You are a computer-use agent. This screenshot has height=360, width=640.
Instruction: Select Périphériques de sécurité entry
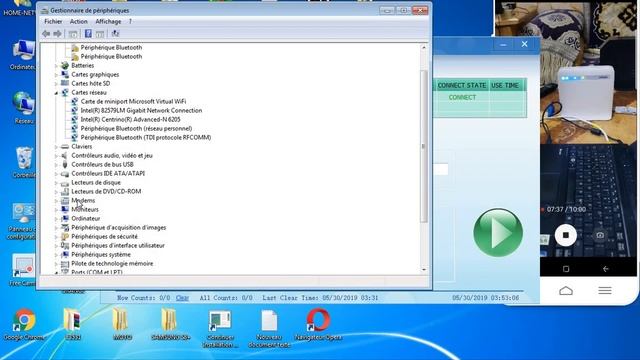point(104,236)
